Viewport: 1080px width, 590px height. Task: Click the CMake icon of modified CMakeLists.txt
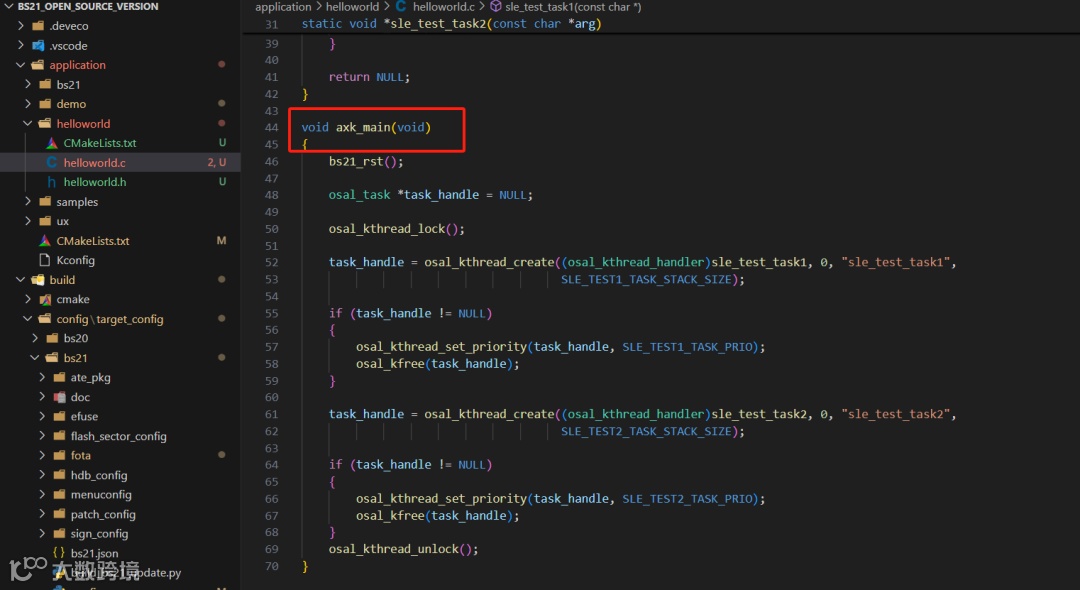pos(45,241)
